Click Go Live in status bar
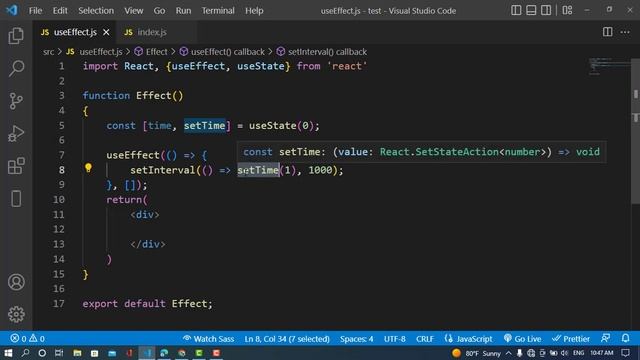Viewport: 640px width, 360px height. tap(522, 338)
